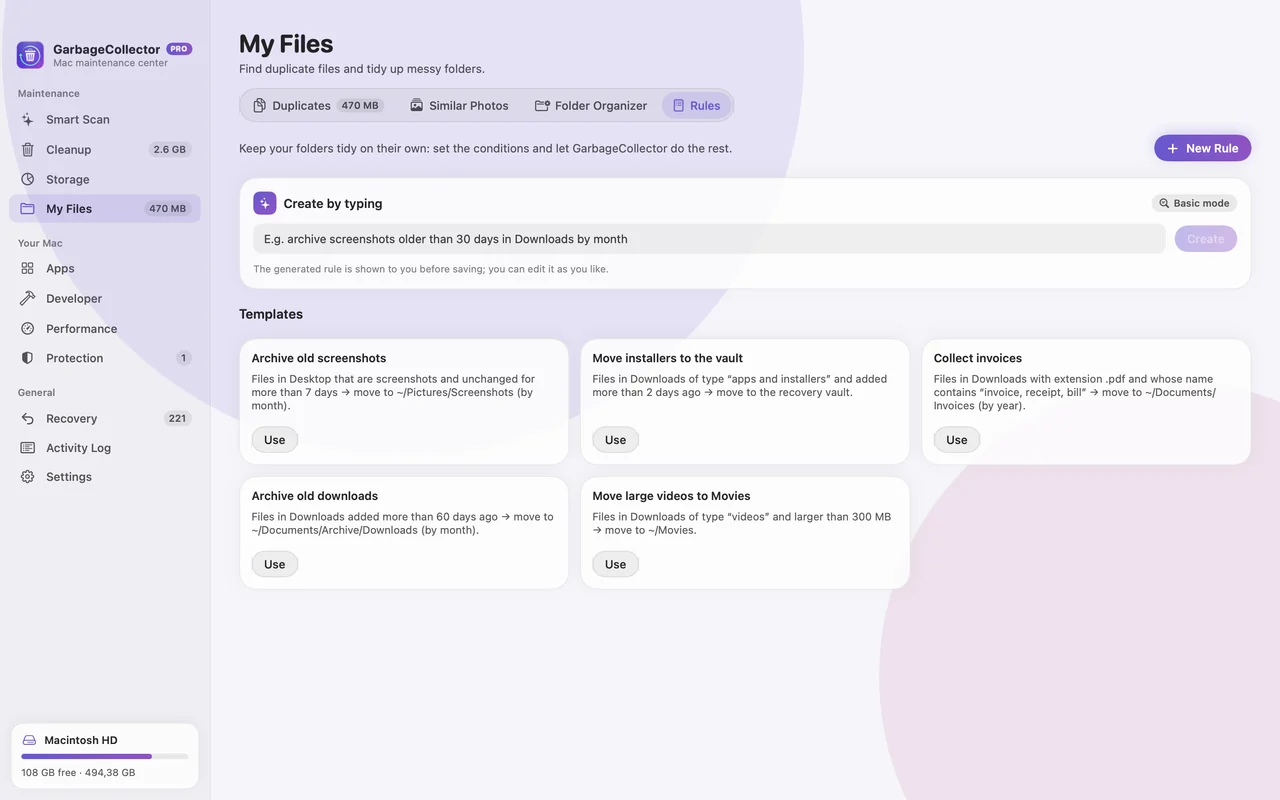Go to the Folder Organizer tab
This screenshot has width=1280, height=800.
click(x=591, y=106)
